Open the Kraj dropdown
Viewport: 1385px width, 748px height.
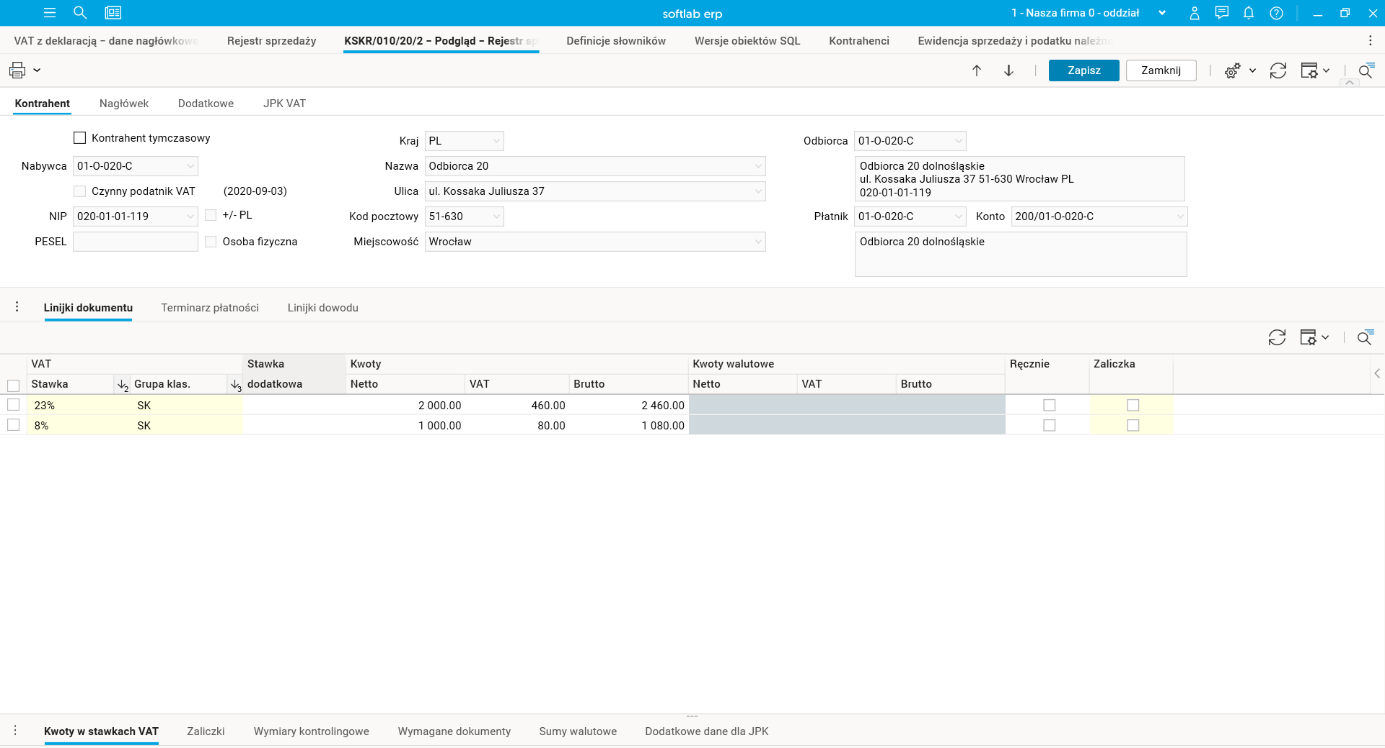point(496,141)
